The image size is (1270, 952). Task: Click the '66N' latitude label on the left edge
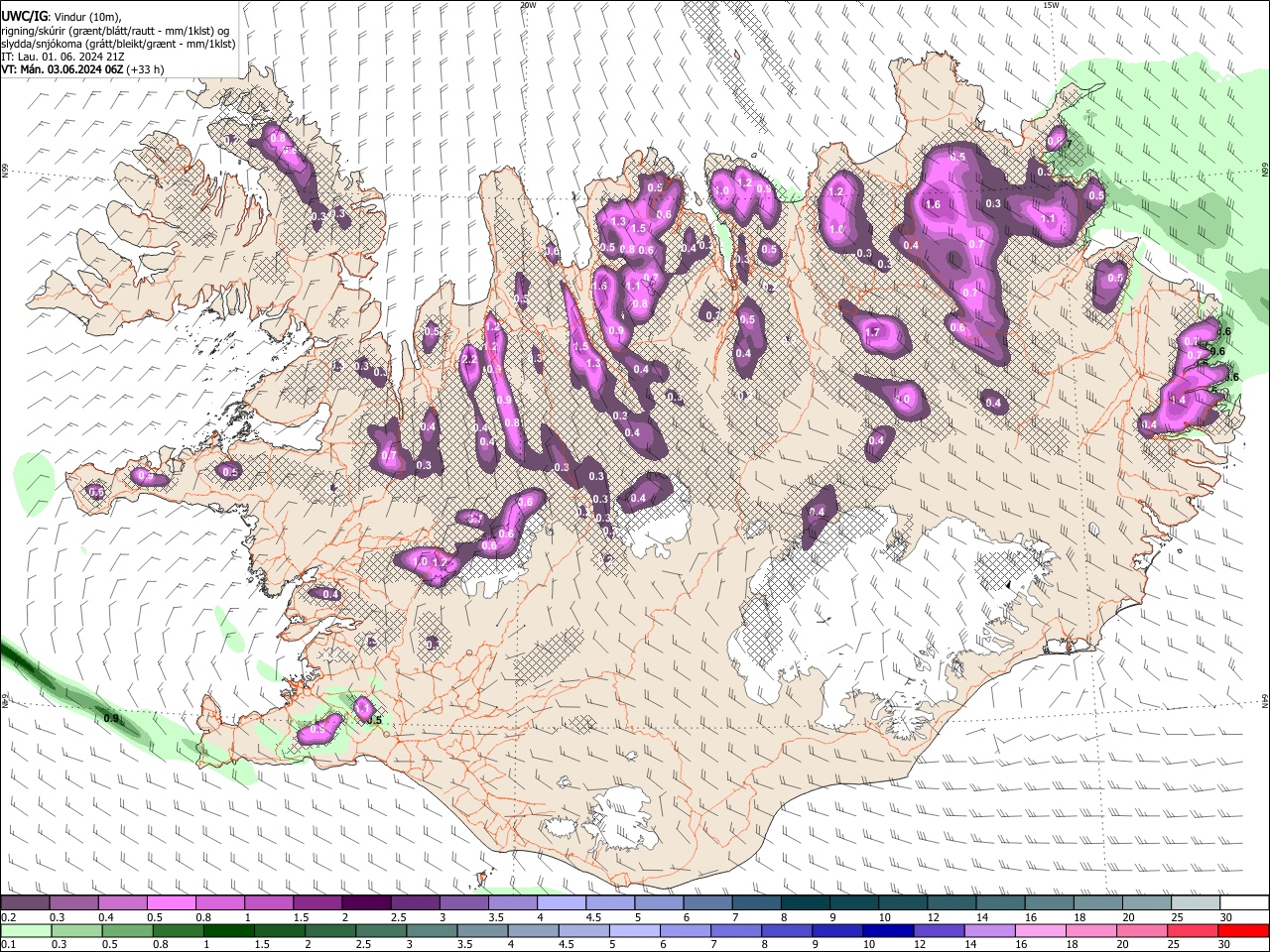pyautogui.click(x=5, y=172)
